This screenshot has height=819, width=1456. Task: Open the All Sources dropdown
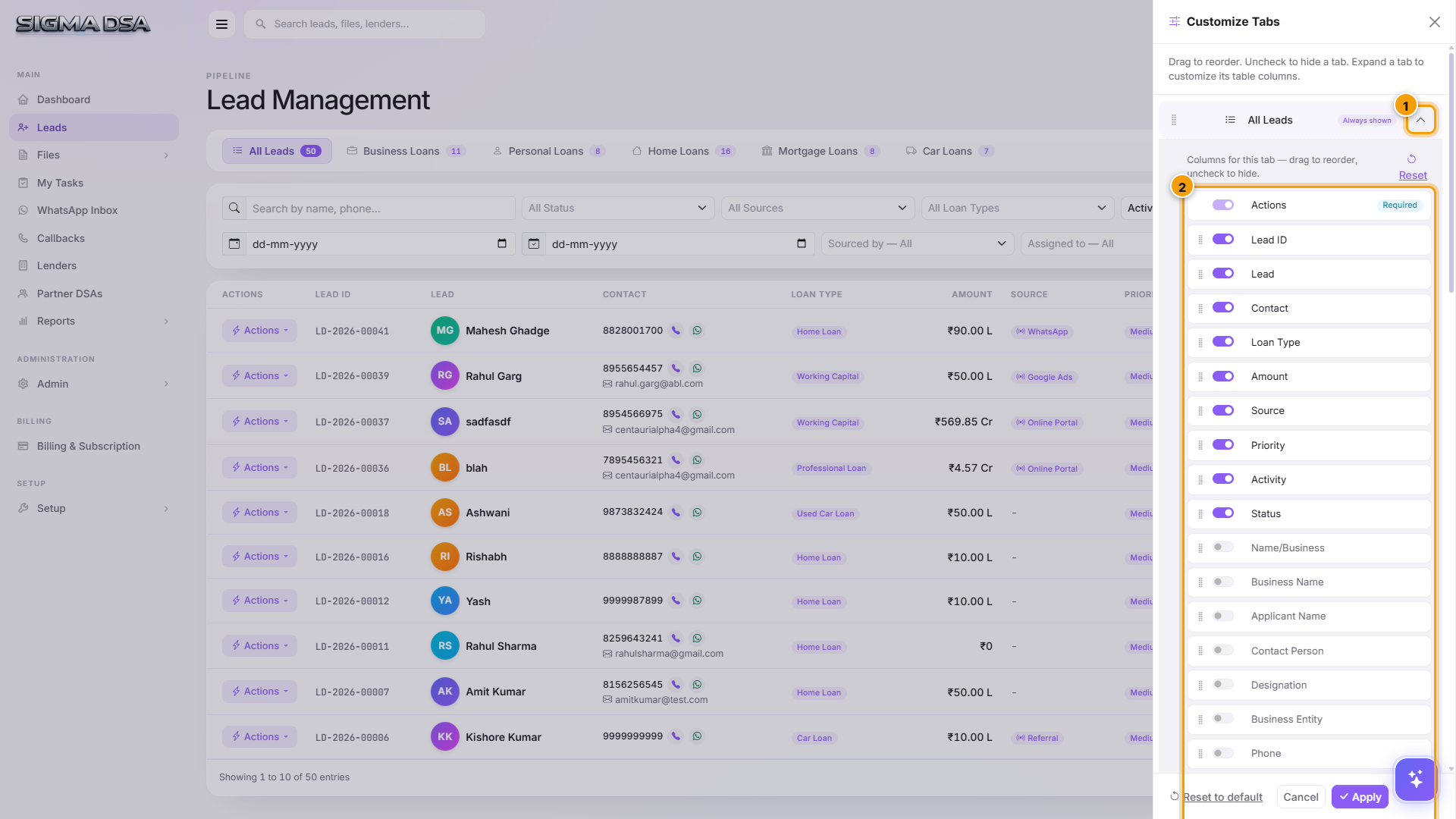817,208
